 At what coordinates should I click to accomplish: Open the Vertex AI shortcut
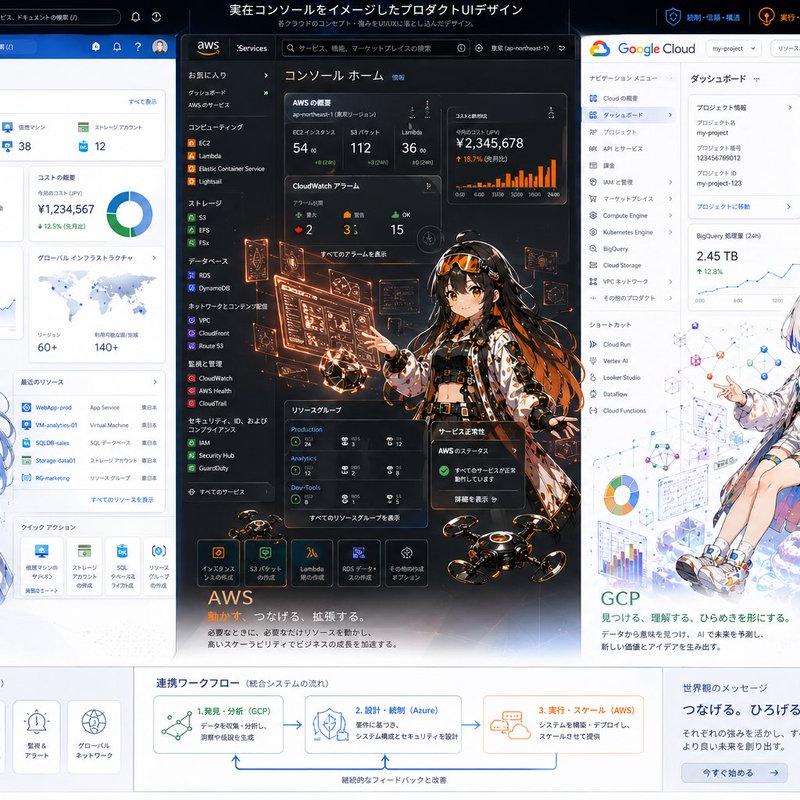click(x=615, y=361)
